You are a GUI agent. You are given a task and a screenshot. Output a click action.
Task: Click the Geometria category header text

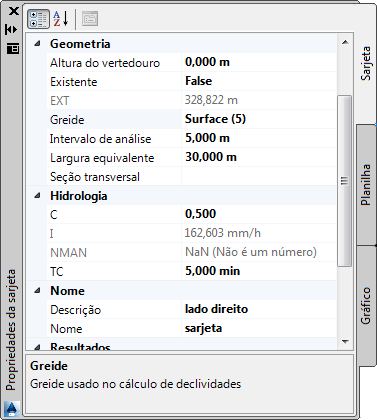click(80, 44)
